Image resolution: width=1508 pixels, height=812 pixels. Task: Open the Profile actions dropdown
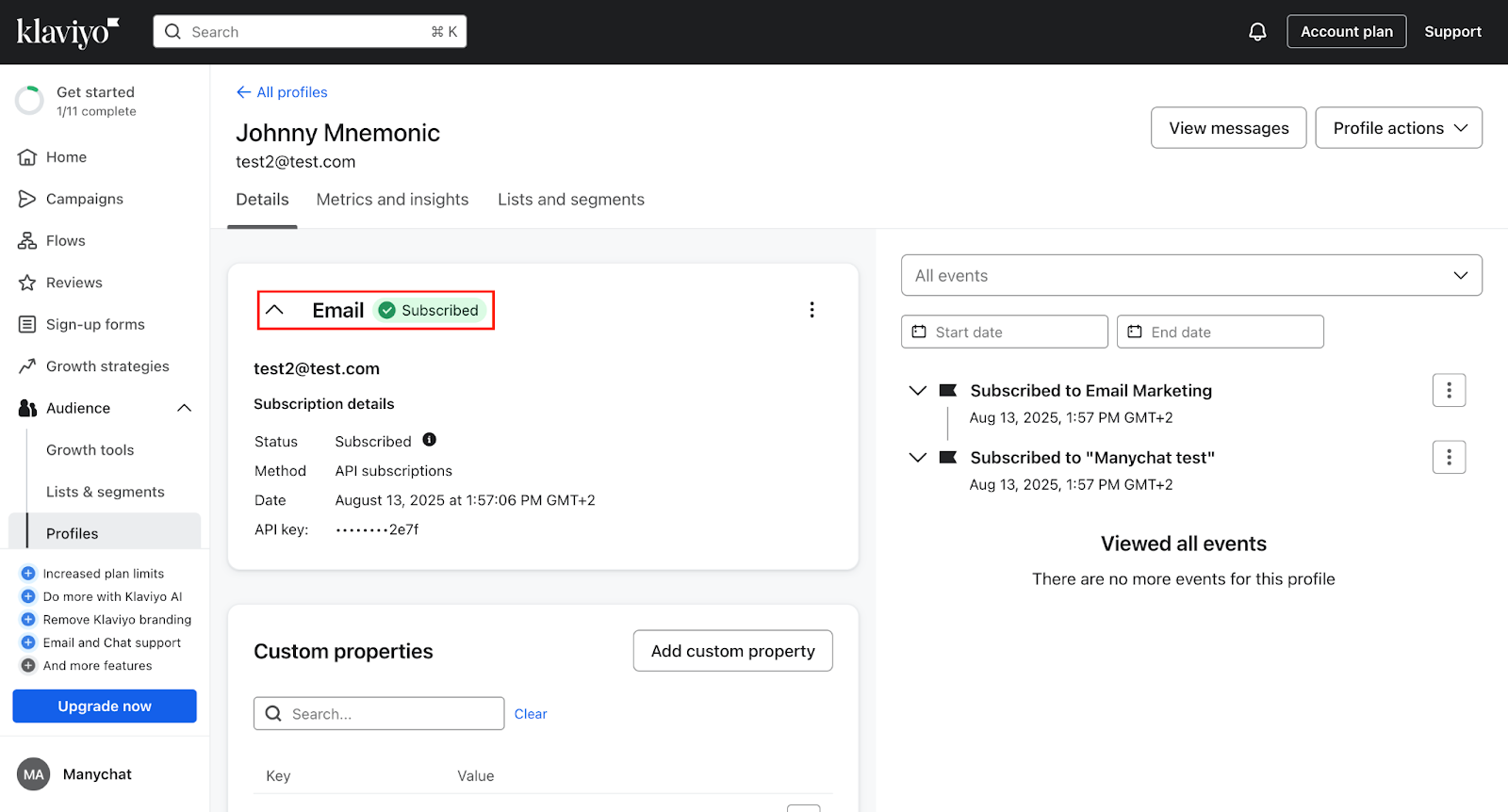[x=1399, y=128]
